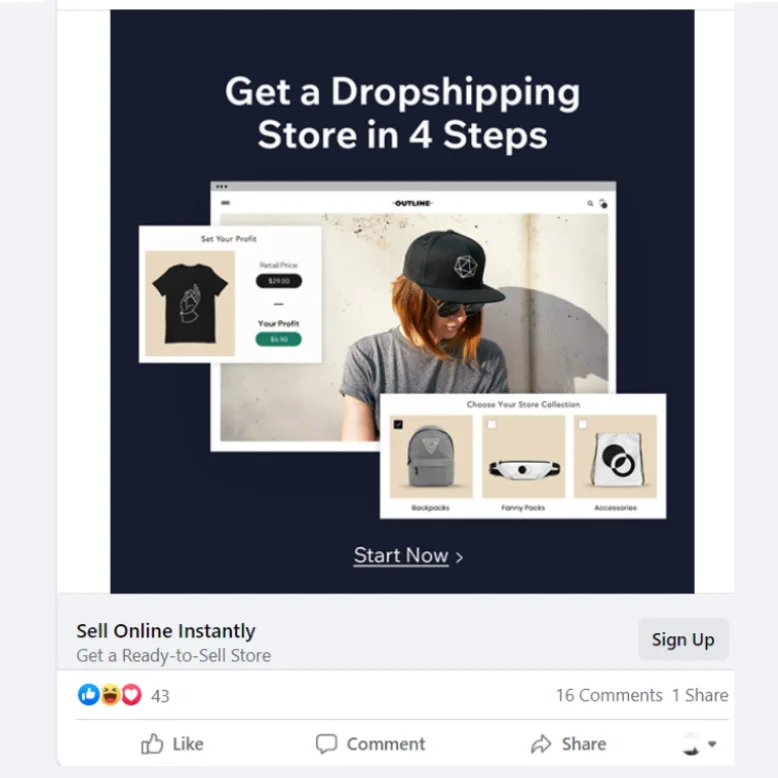Click the speech bubble Comment icon
Screen dimensions: 778x778
tap(326, 744)
